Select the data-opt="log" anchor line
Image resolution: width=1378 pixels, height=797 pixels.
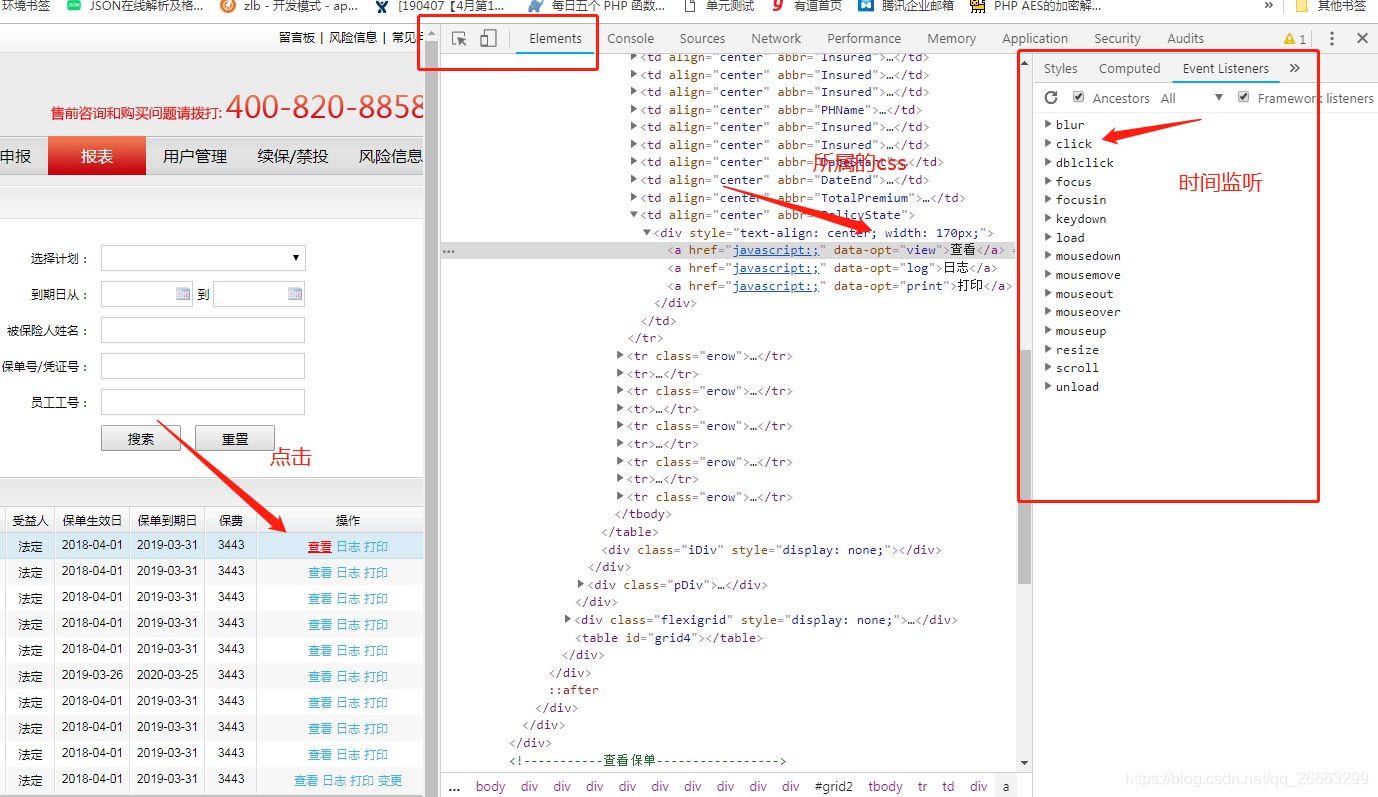click(832, 268)
